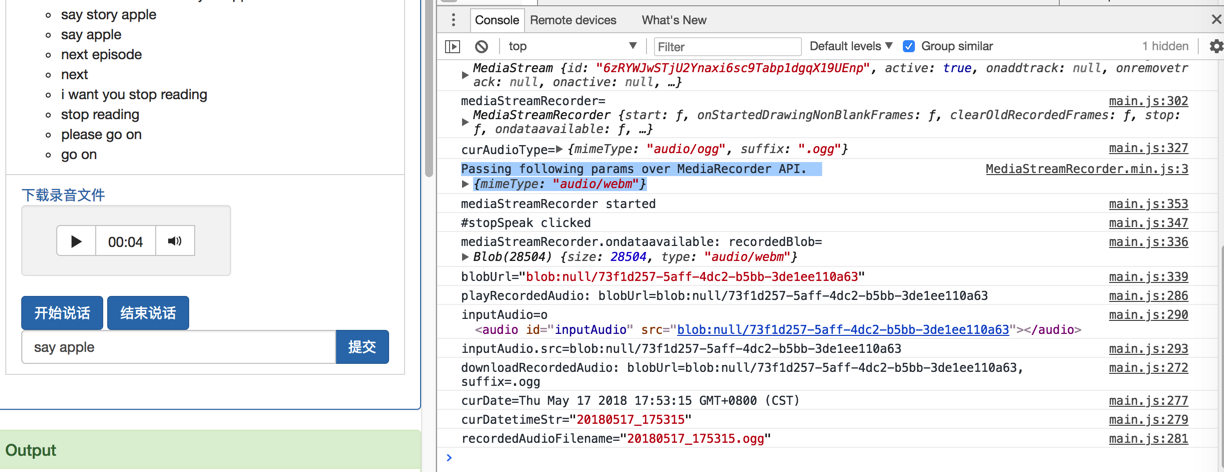The image size is (1224, 472).
Task: Play the recorded audio clip
Action: (76, 241)
